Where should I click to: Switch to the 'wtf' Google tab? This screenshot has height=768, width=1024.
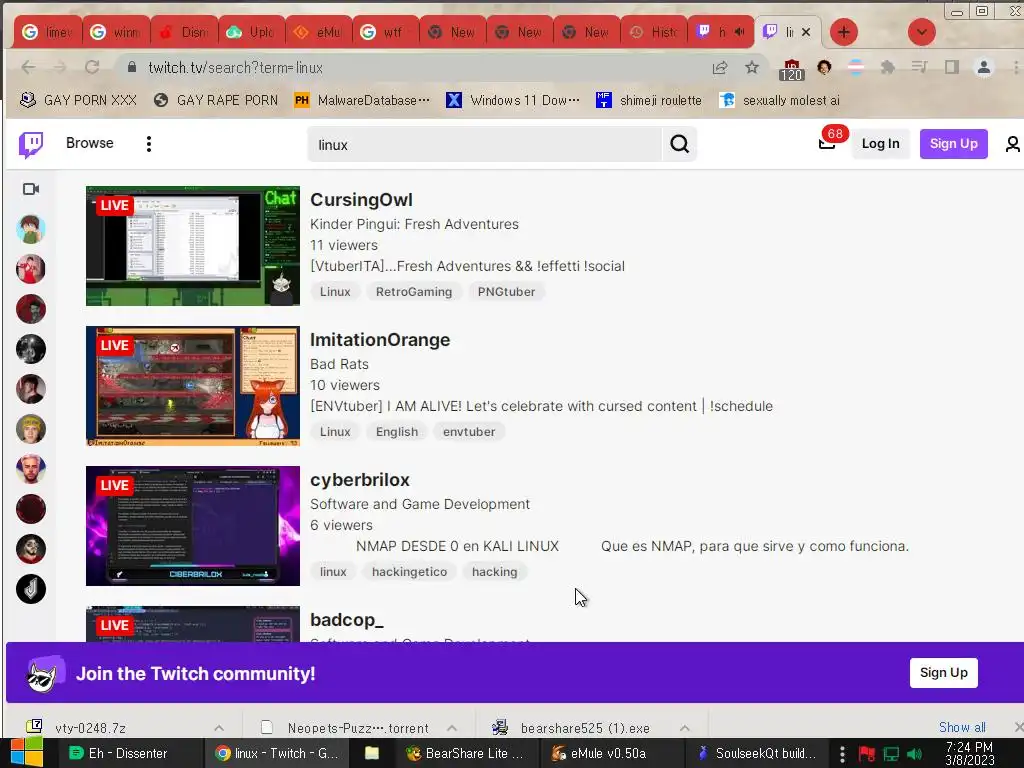tap(386, 32)
